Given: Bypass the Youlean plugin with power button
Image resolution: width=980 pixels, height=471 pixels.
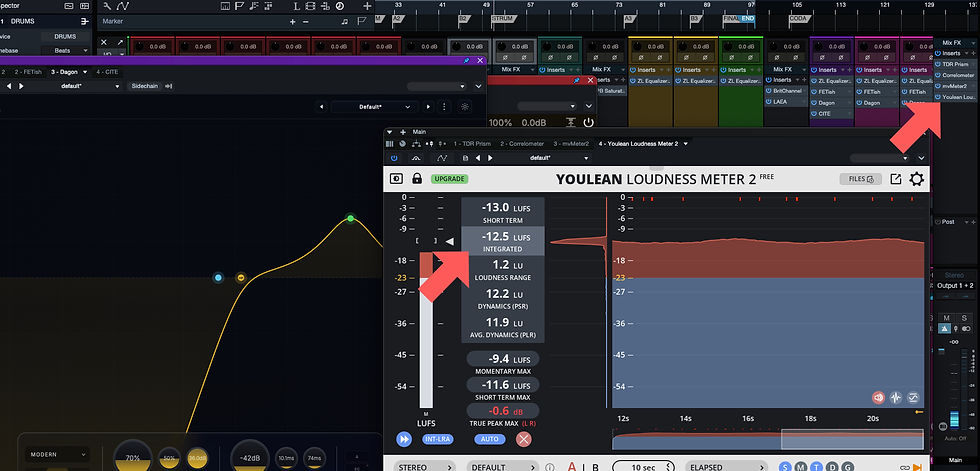Looking at the screenshot, I should [394, 158].
